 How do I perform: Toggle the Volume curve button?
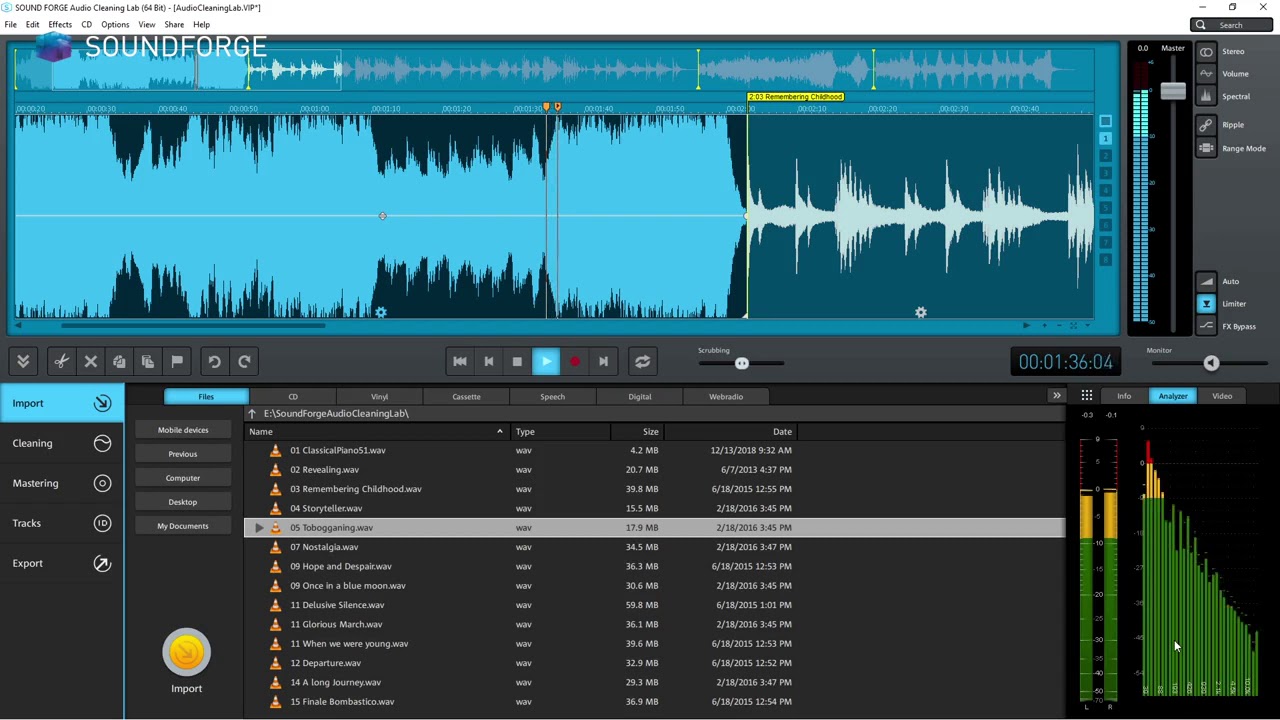pos(1206,74)
